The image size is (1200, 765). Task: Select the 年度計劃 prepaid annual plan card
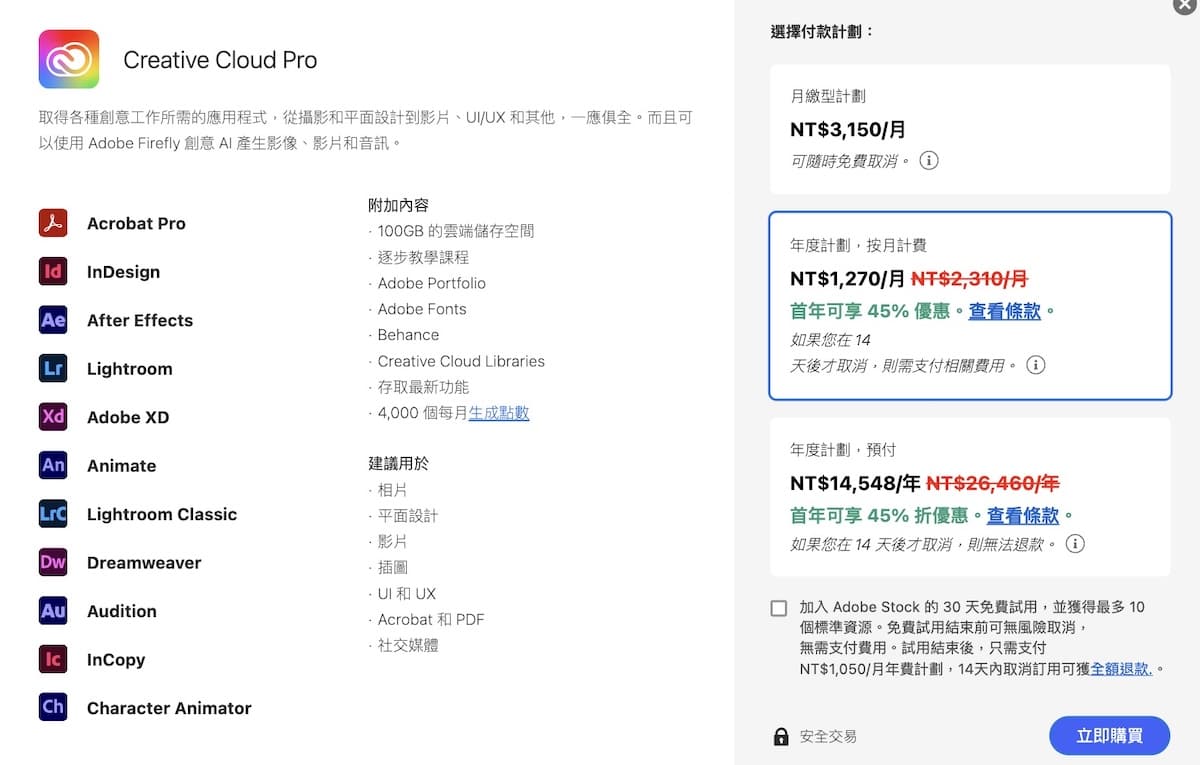[969, 497]
